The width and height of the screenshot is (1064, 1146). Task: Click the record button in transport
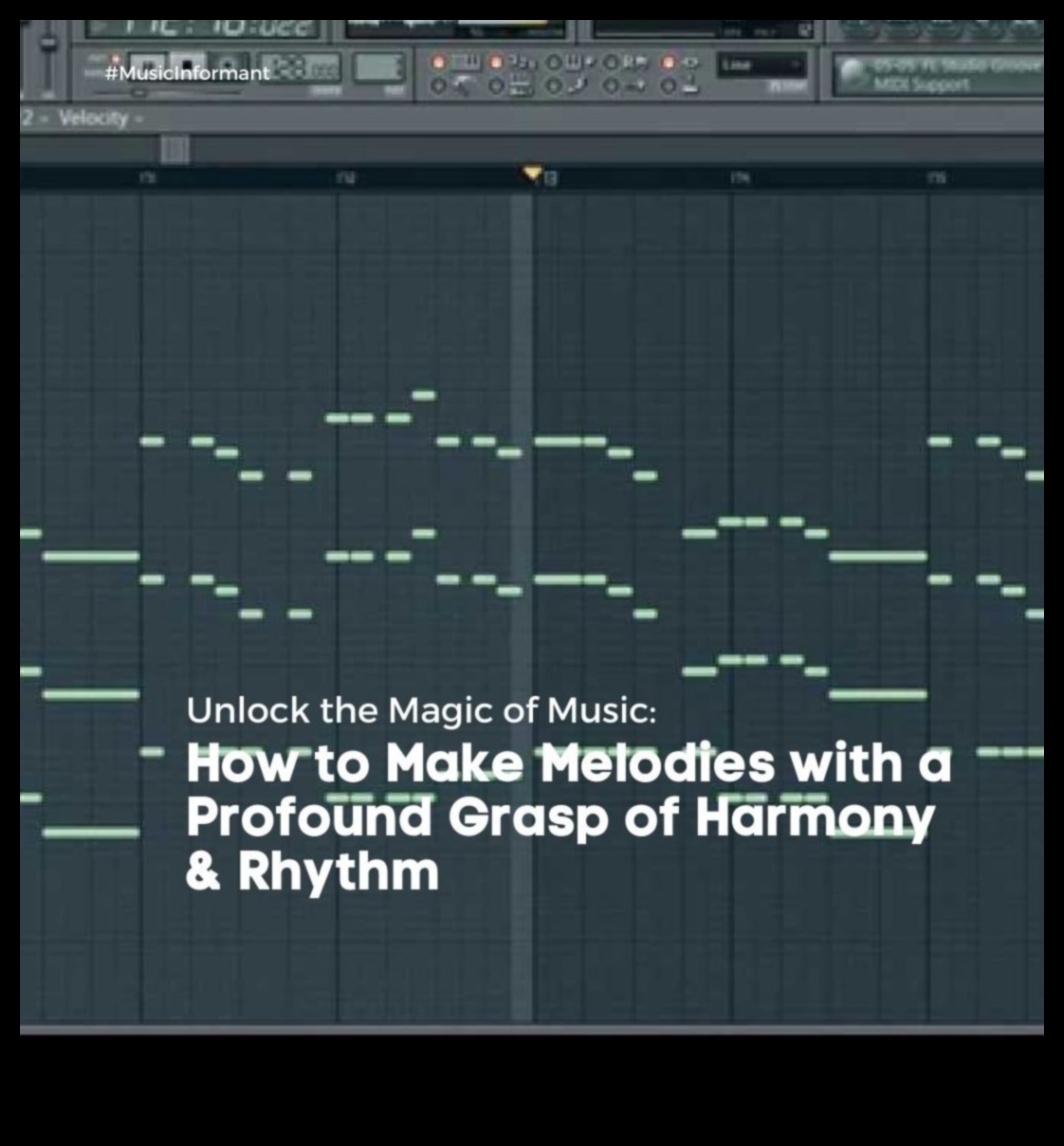tap(228, 68)
